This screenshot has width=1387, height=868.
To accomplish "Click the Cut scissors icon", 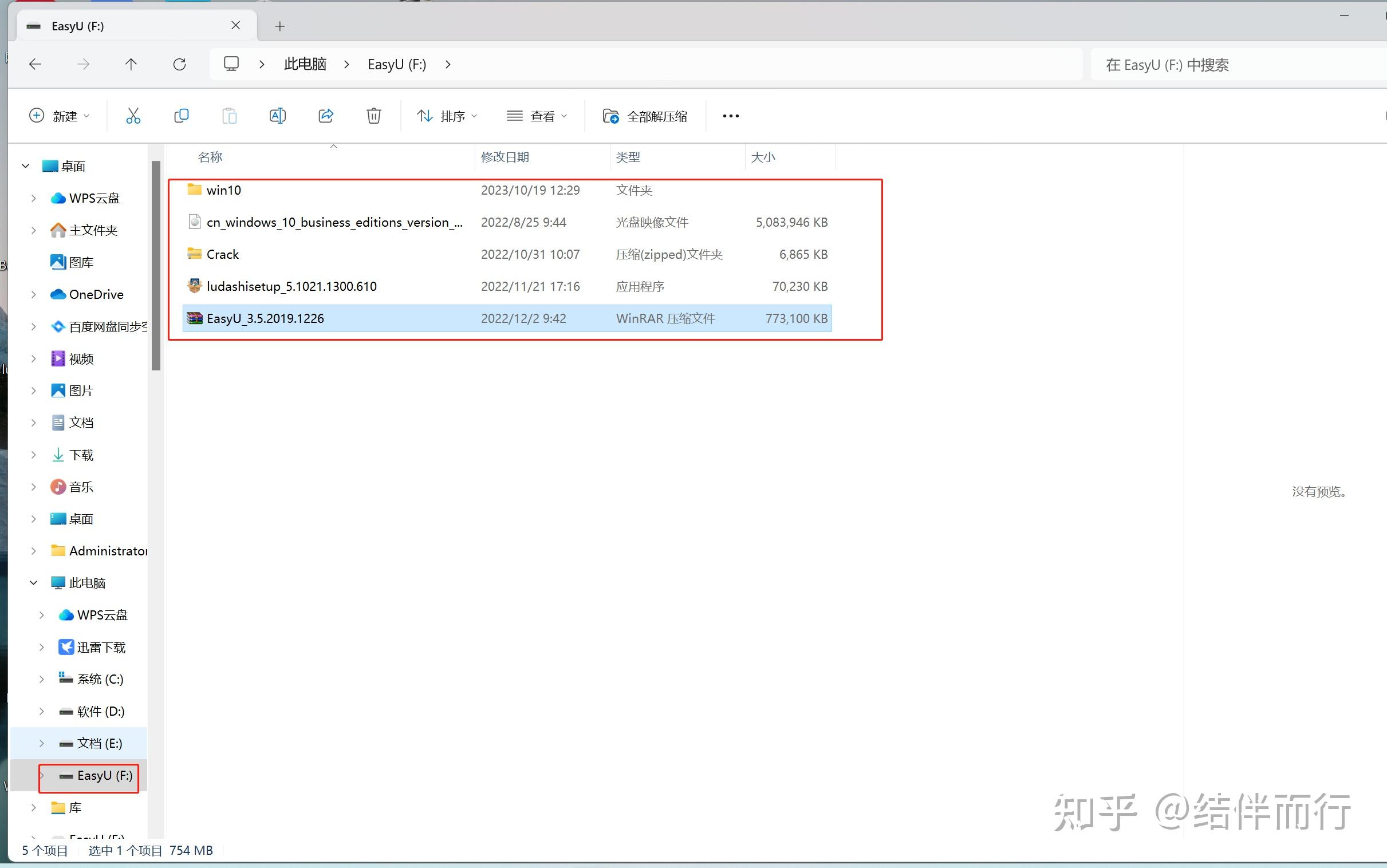I will (133, 116).
